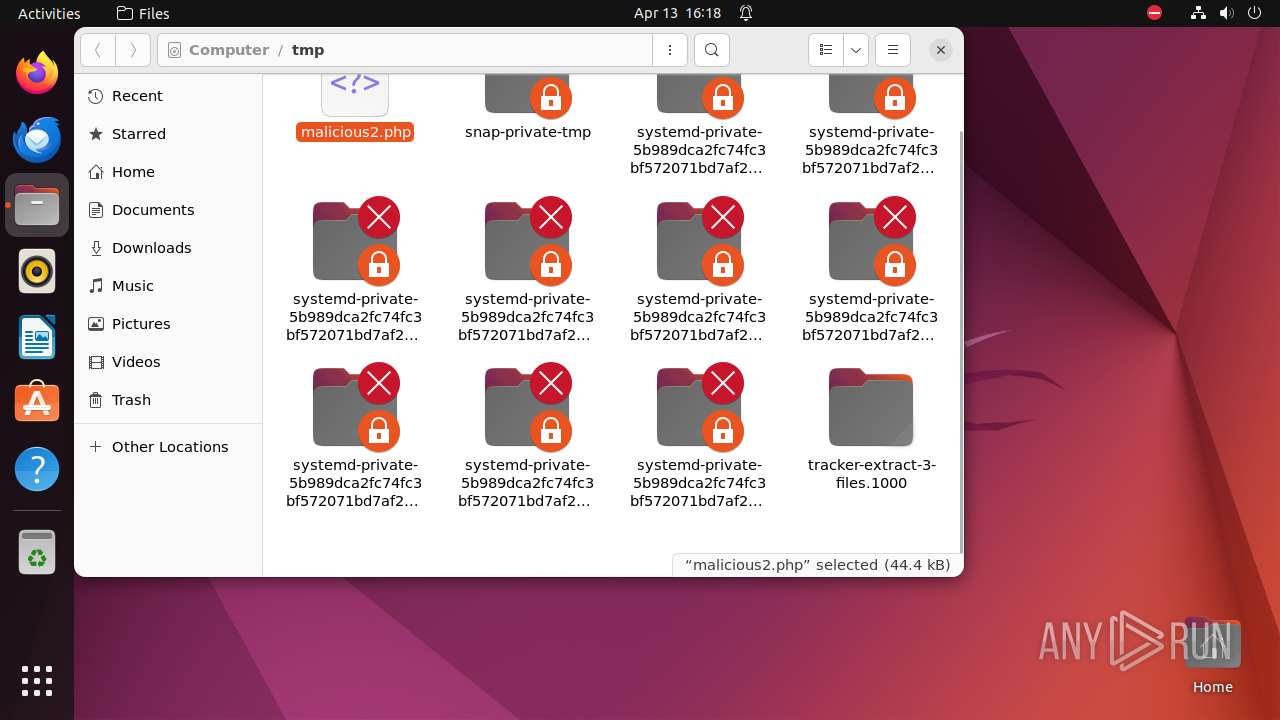Select the tracker-extract-3-files.1000 folder
Screen dimensions: 1280x720
pyautogui.click(x=871, y=407)
